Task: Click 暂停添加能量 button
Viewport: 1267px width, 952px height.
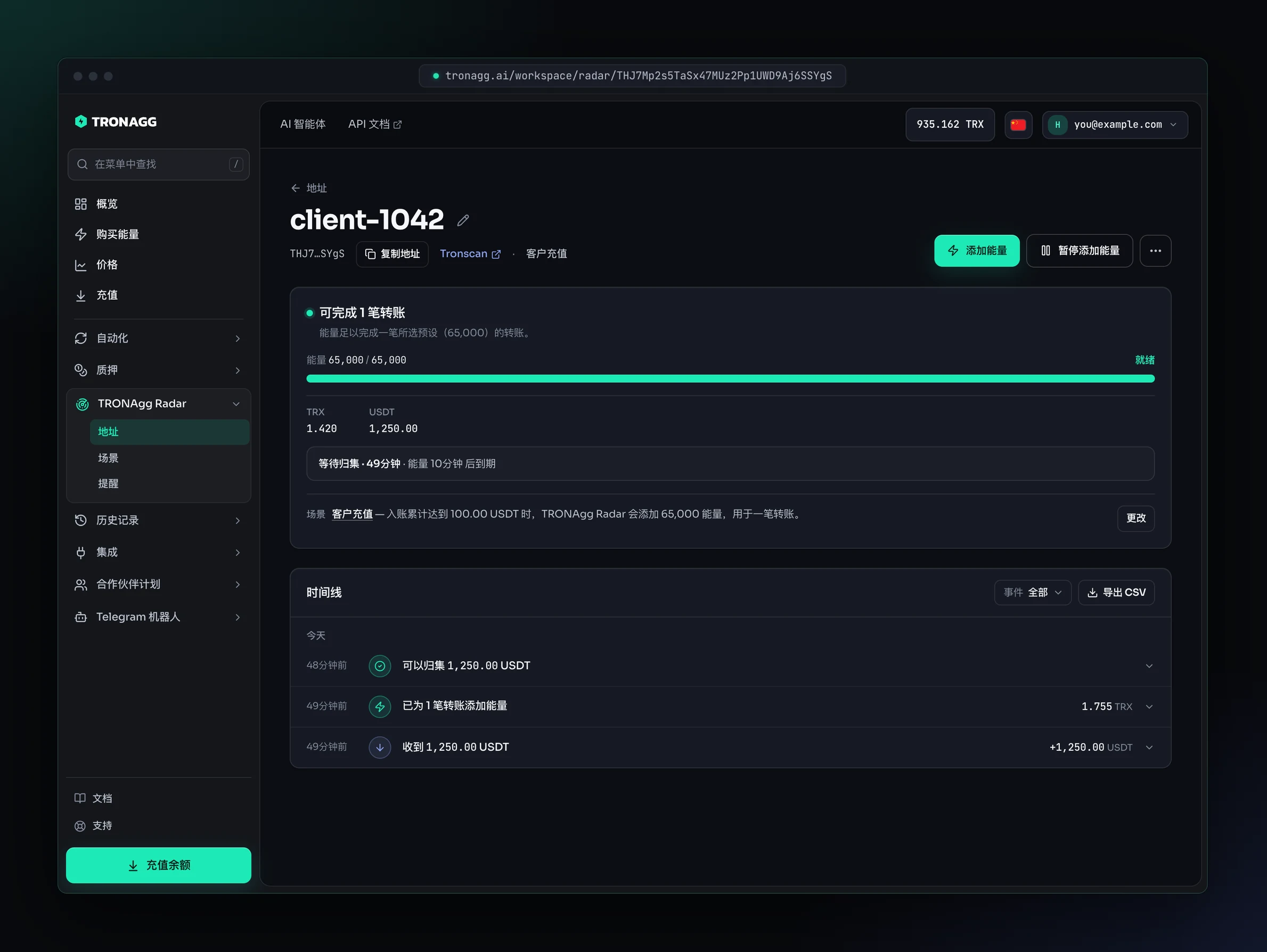Action: tap(1079, 250)
